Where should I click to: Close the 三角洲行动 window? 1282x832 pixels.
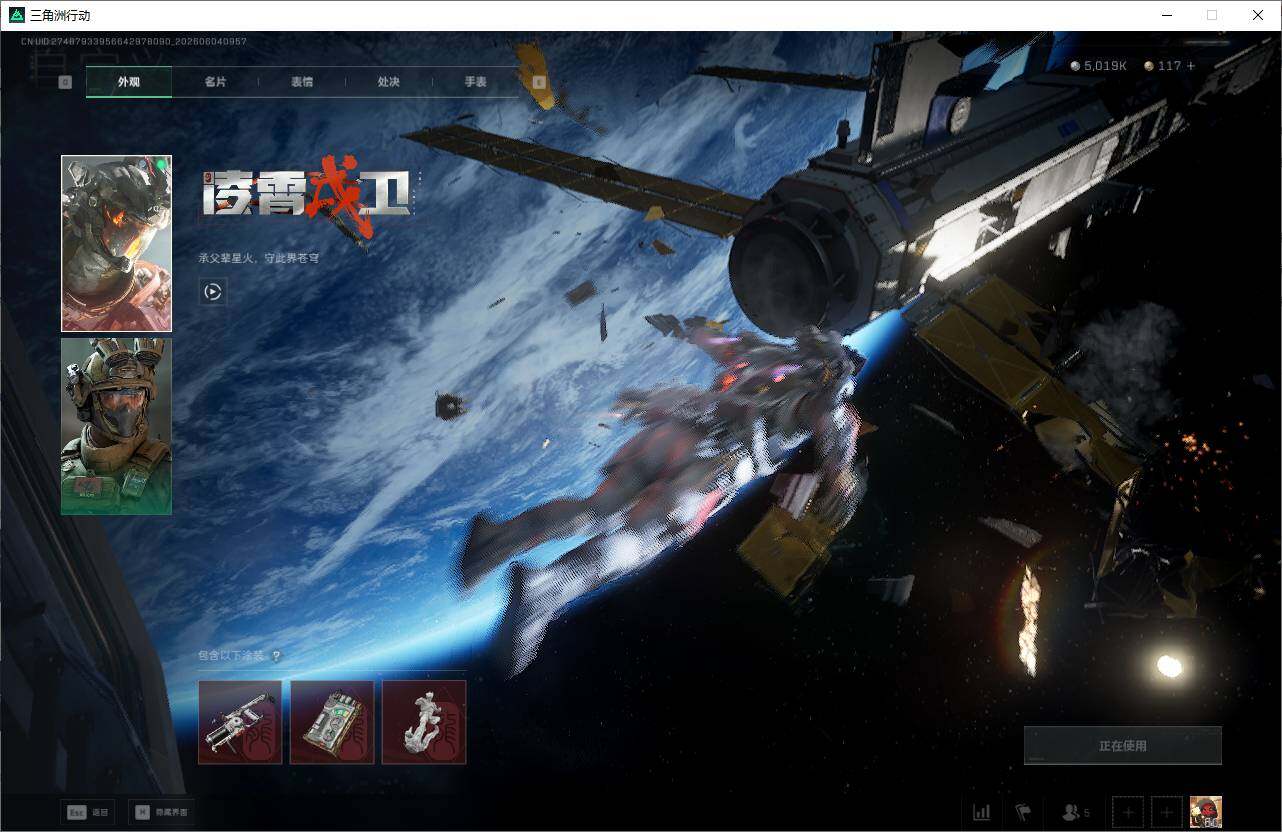pyautogui.click(x=1258, y=15)
